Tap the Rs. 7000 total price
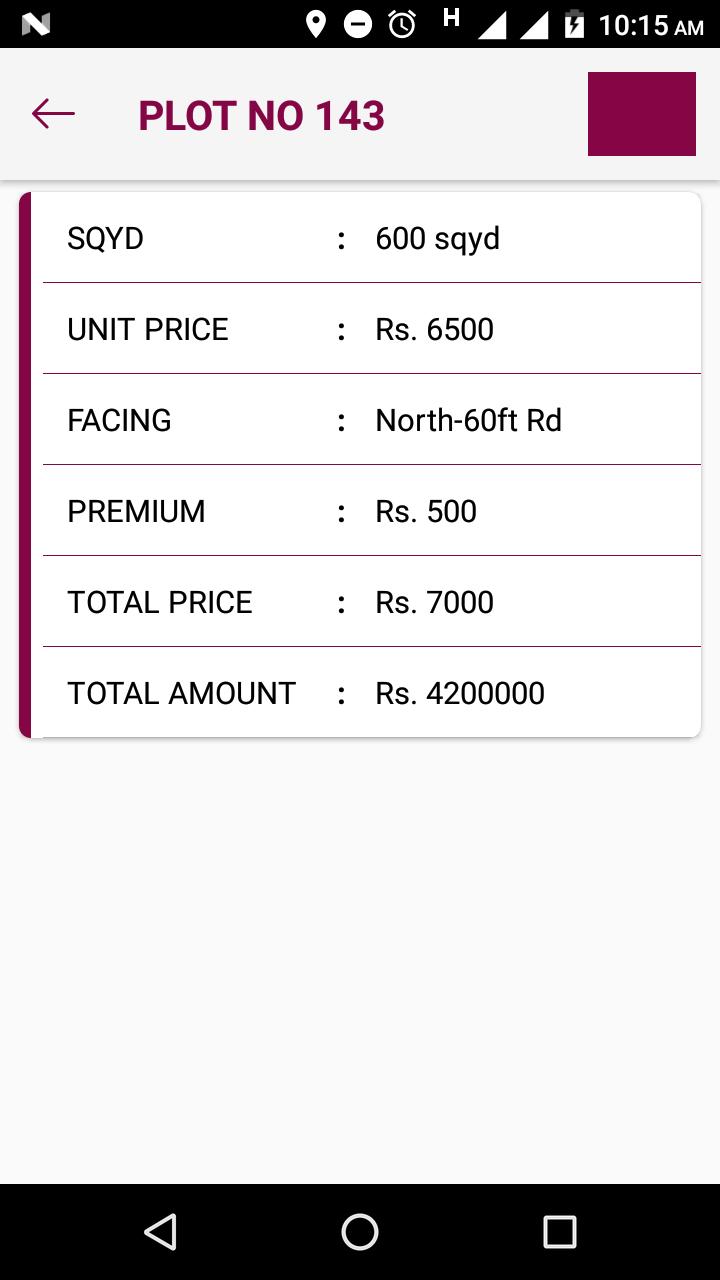 434,602
